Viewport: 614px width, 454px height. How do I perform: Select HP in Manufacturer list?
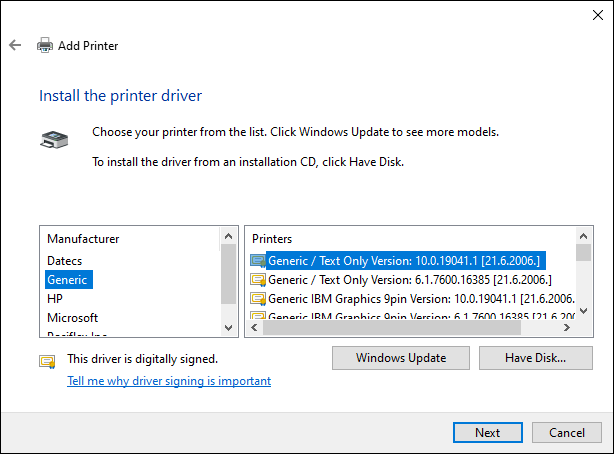(55, 299)
